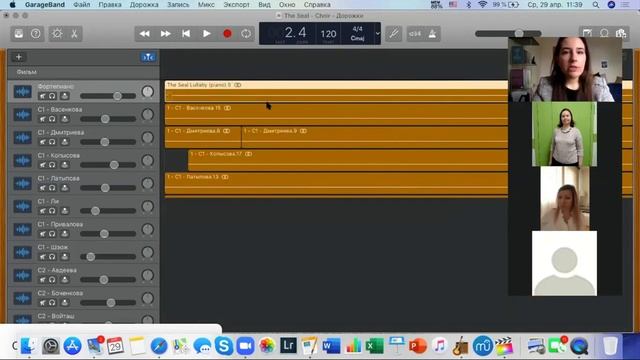Toggle the Count-in 1234 button
Screen dimensions: 640x360
tap(415, 33)
